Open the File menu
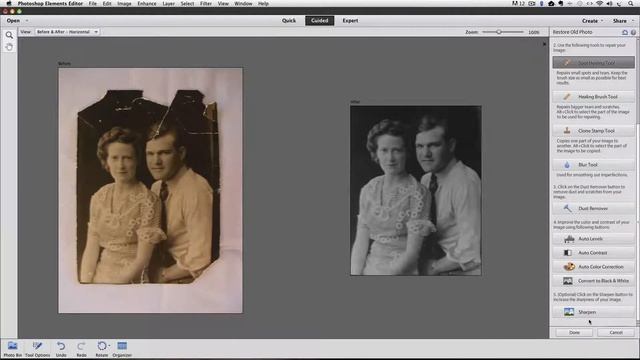Screen dimensions: 640x360 [93, 3]
